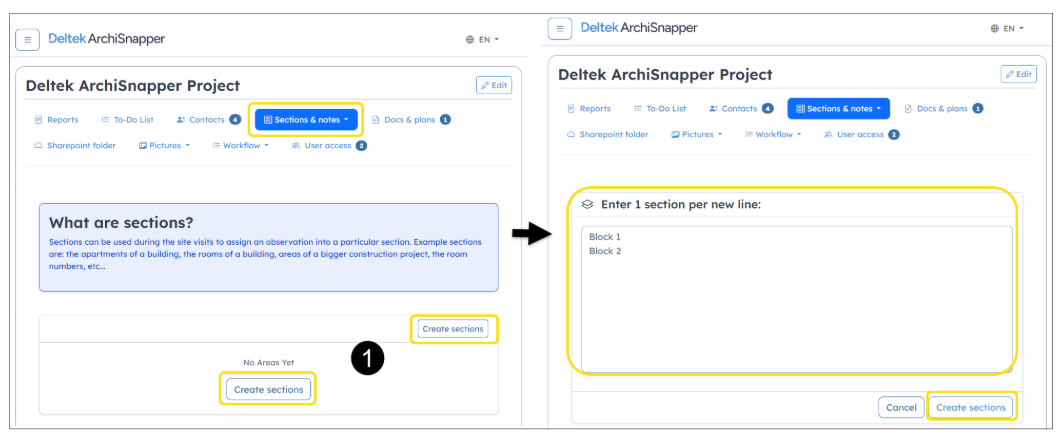The image size is (1059, 439).
Task: Click the 'Block 2' text line
Action: [x=605, y=251]
